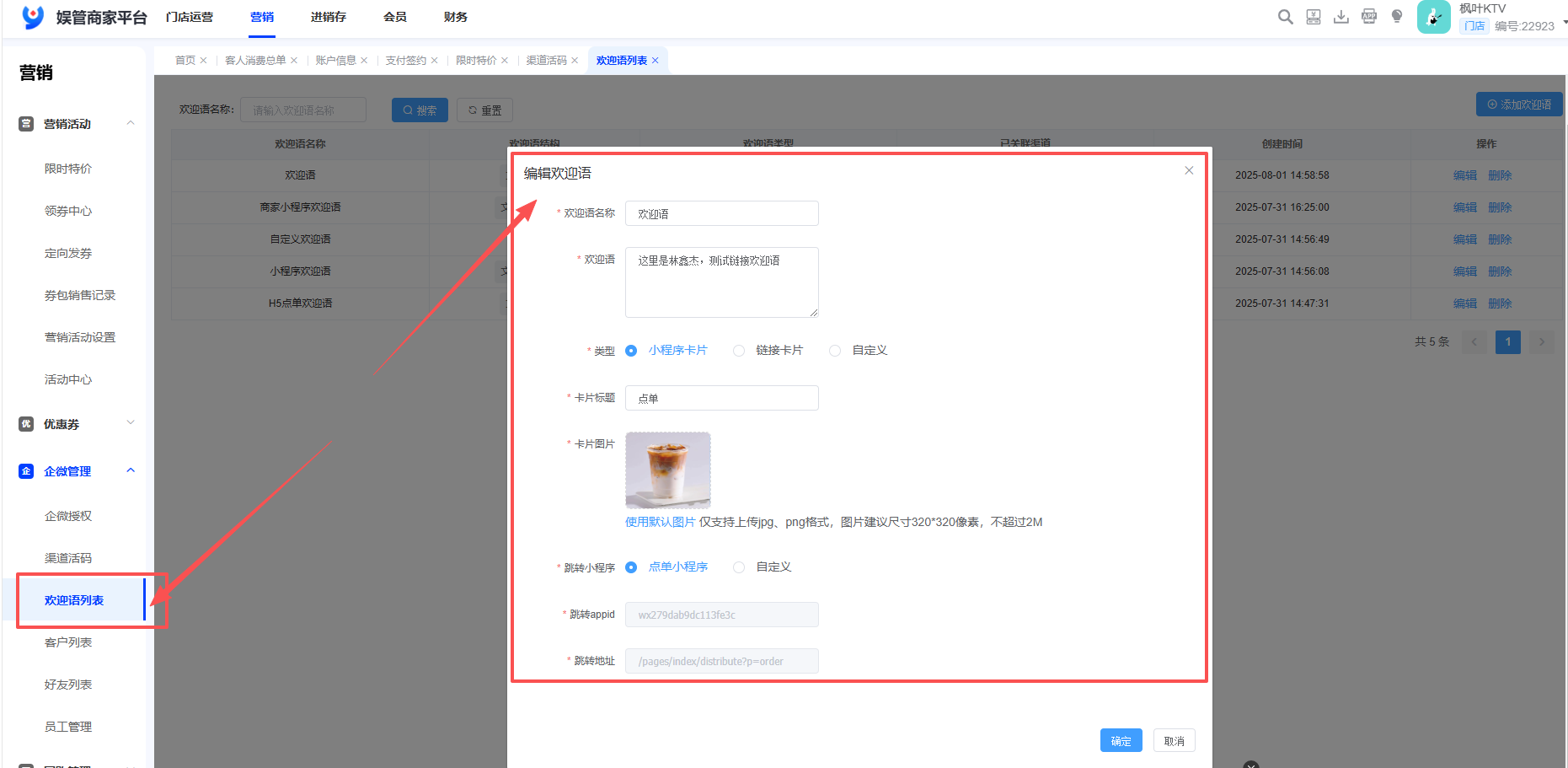This screenshot has height=768, width=1568.
Task: Click the 企微管理 sidebar section icon
Action: tap(25, 470)
